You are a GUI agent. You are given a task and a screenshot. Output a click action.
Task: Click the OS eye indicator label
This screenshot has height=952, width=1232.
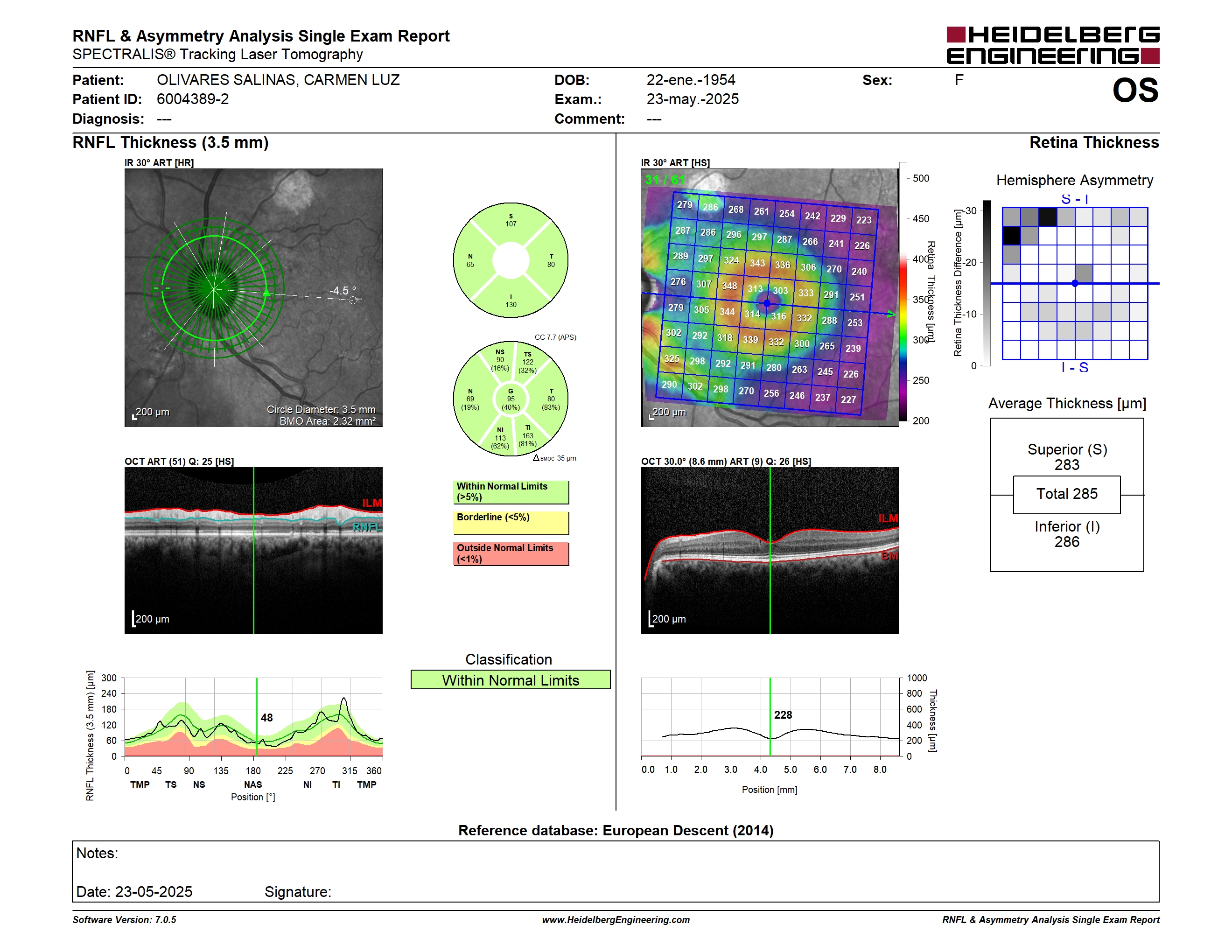[x=1135, y=90]
